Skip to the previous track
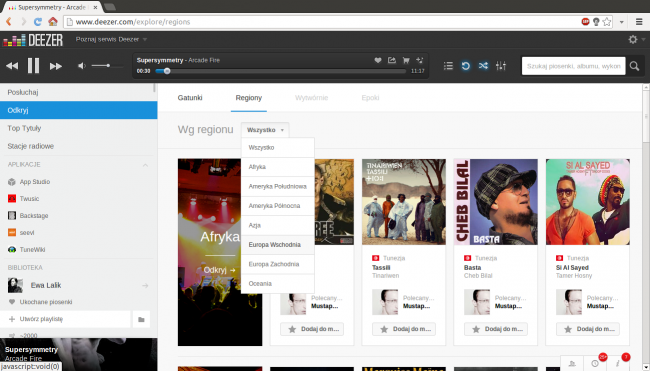Screen dimensions: 650x371 tap(12, 66)
